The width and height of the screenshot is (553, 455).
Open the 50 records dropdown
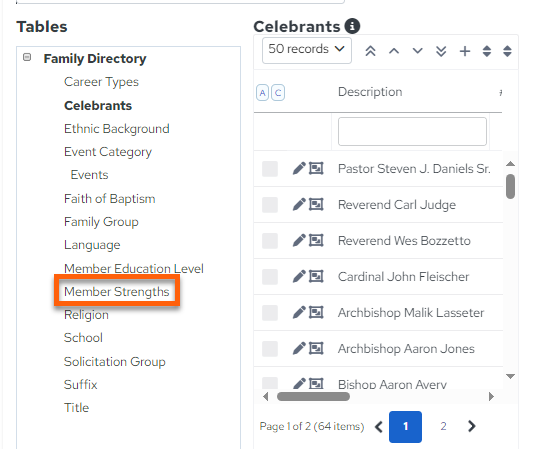coord(306,50)
